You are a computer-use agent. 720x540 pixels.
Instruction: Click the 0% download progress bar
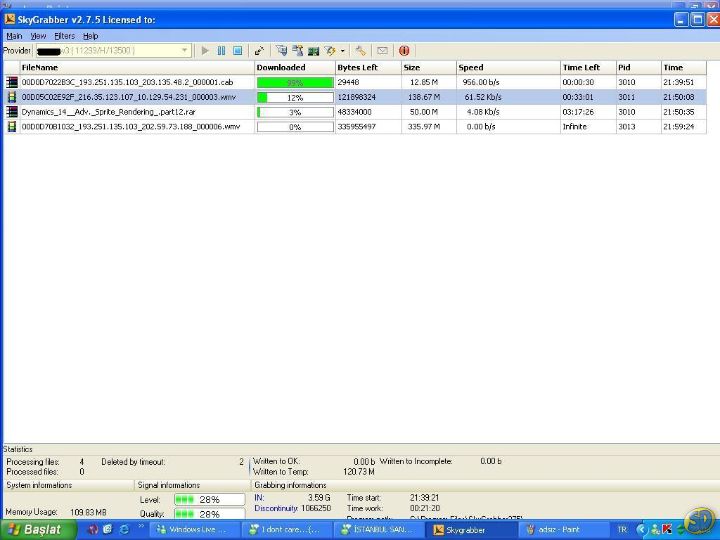(295, 127)
